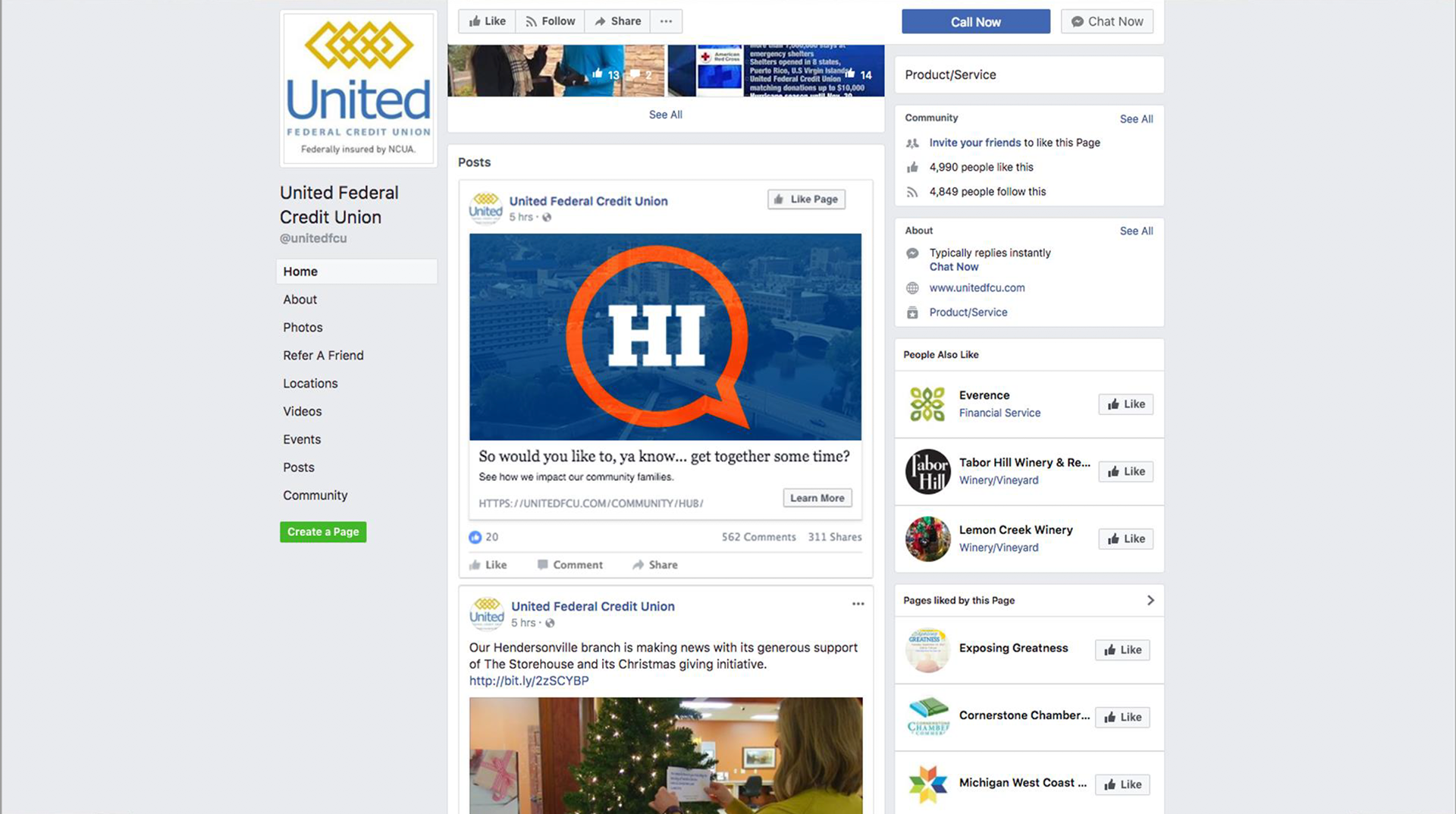Like the first post via thumbs-up action
The height and width of the screenshot is (814, 1456).
488,564
